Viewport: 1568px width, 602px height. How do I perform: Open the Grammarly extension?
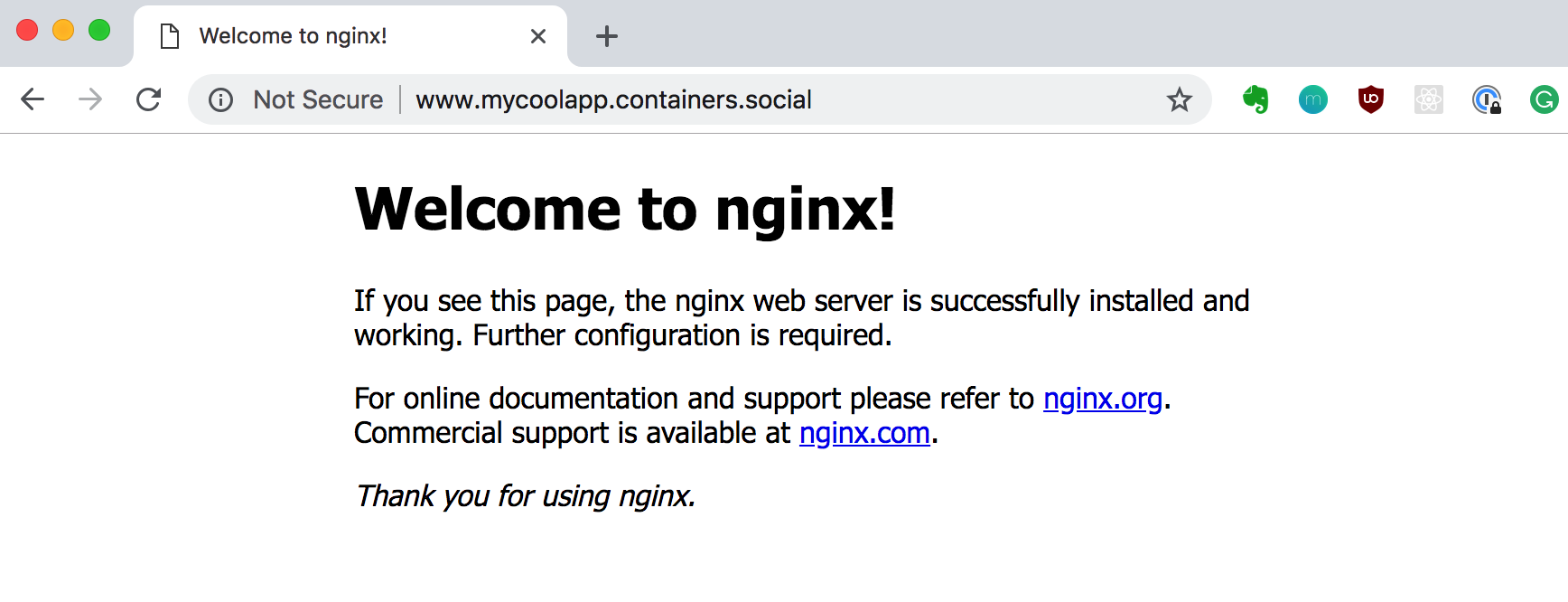click(1545, 99)
